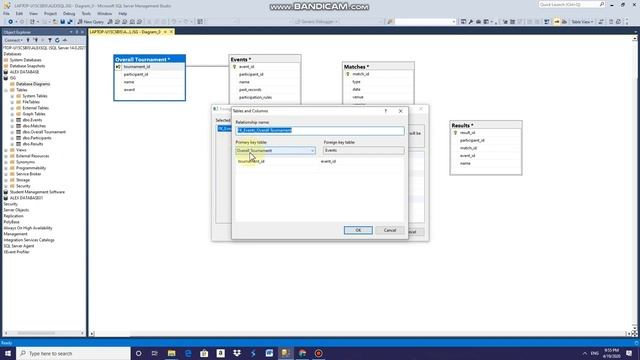
Task: Open the Connect dropdown in Object Explorer
Action: [13, 40]
